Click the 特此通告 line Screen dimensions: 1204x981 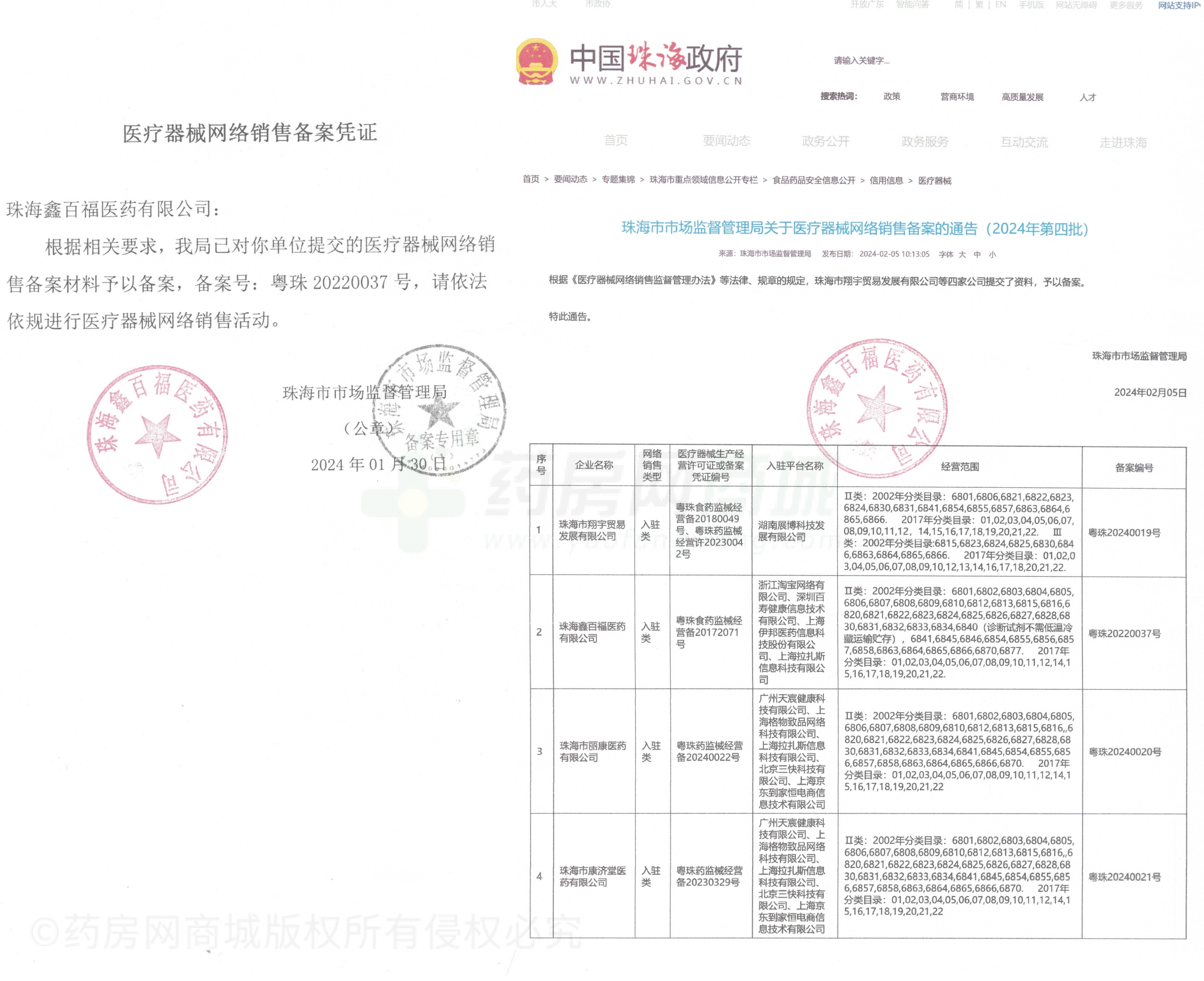[x=570, y=317]
